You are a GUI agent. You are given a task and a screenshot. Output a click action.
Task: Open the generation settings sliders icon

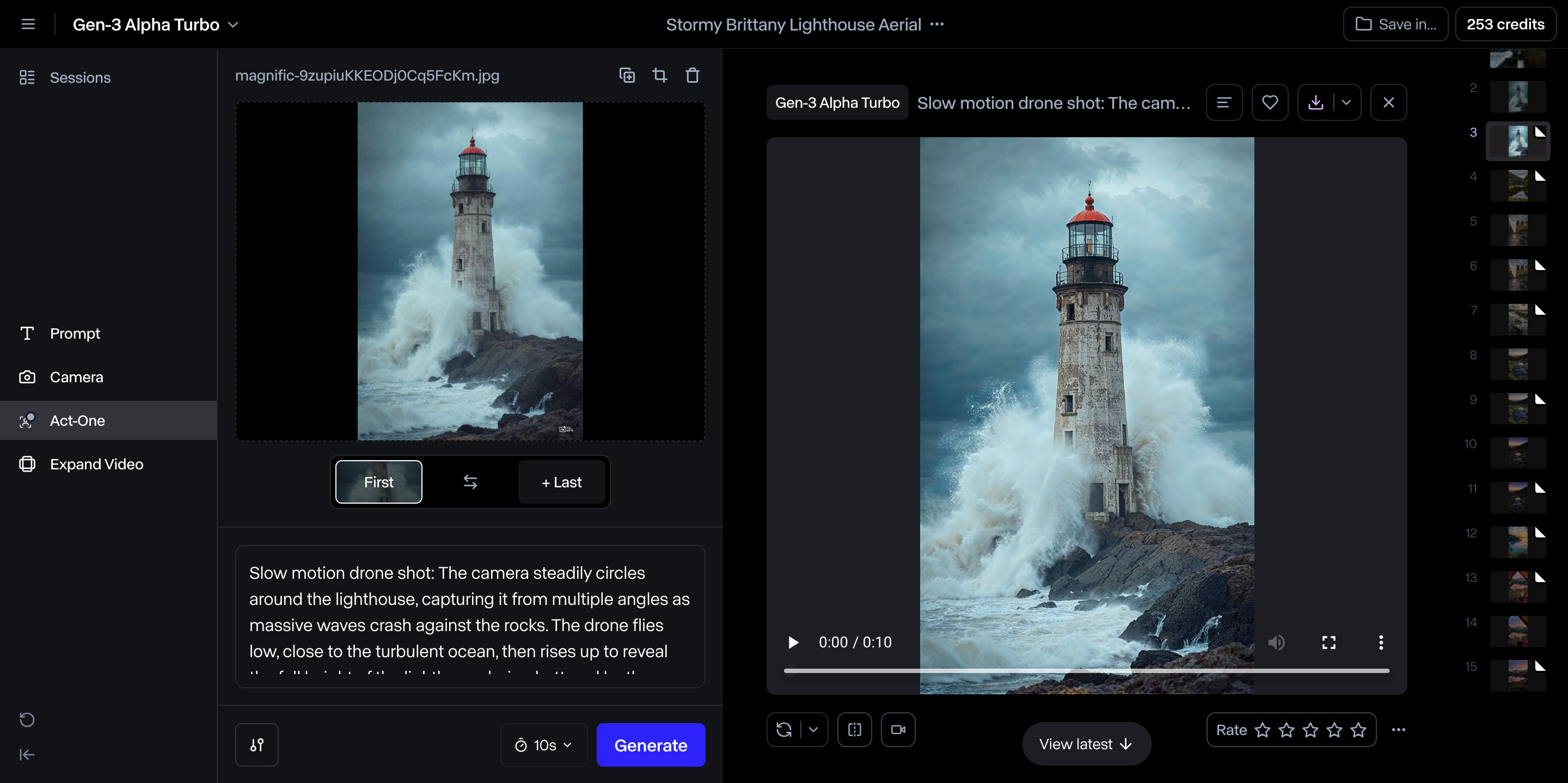(x=257, y=745)
